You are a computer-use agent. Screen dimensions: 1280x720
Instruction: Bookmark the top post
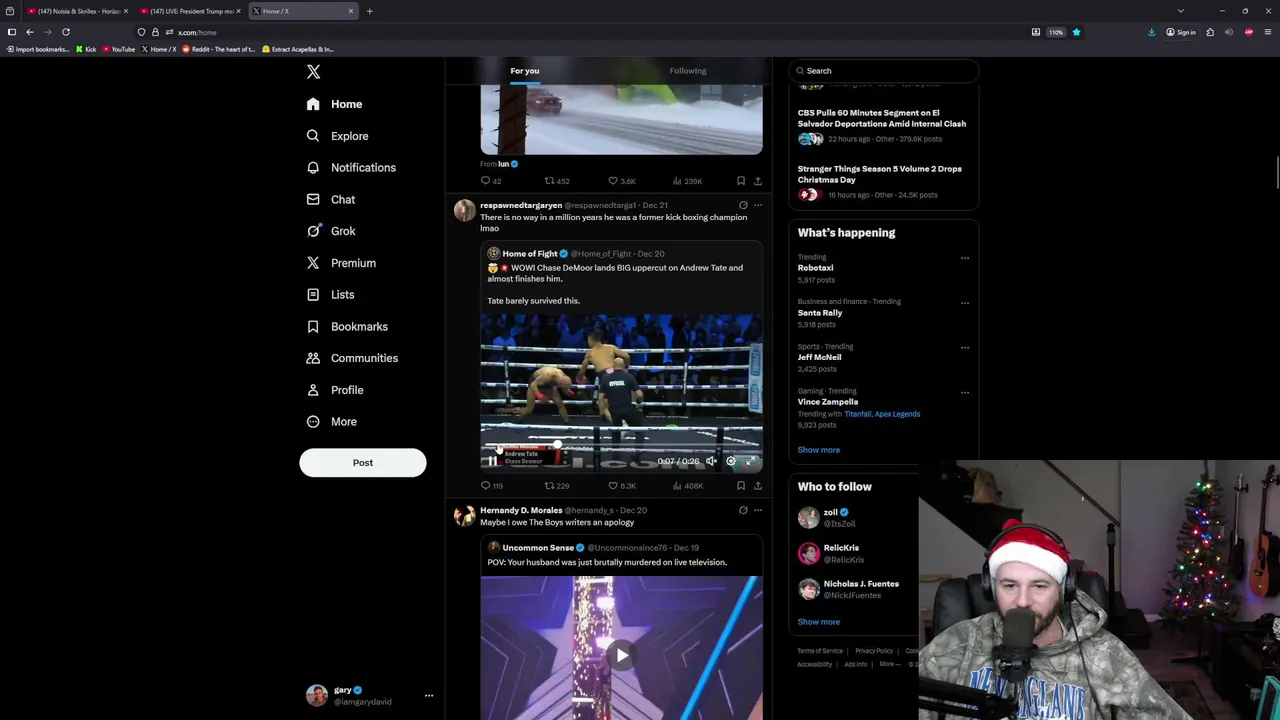(x=741, y=181)
